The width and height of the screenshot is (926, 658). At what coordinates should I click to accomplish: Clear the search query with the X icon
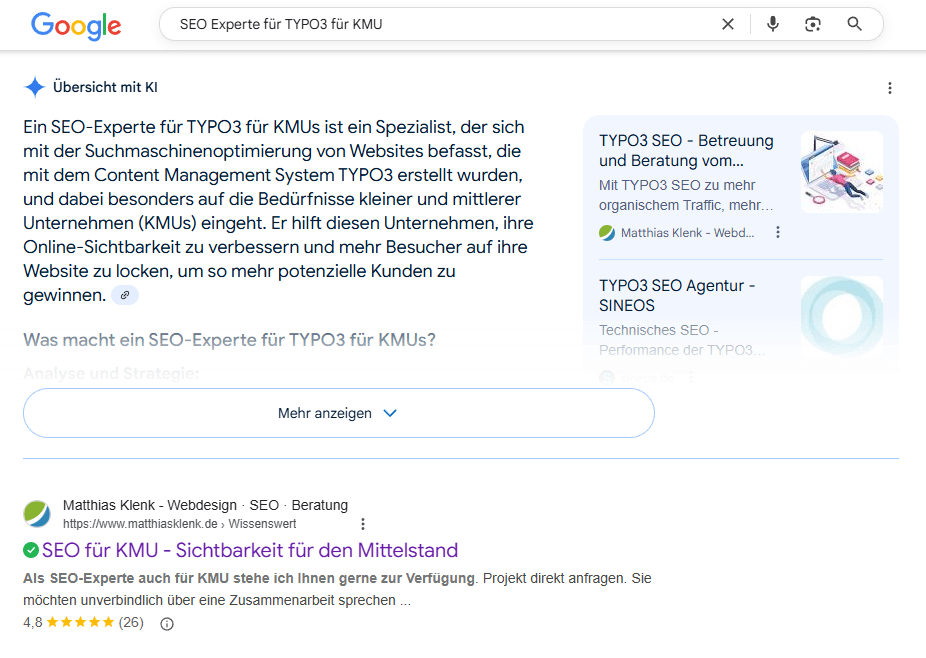click(728, 24)
